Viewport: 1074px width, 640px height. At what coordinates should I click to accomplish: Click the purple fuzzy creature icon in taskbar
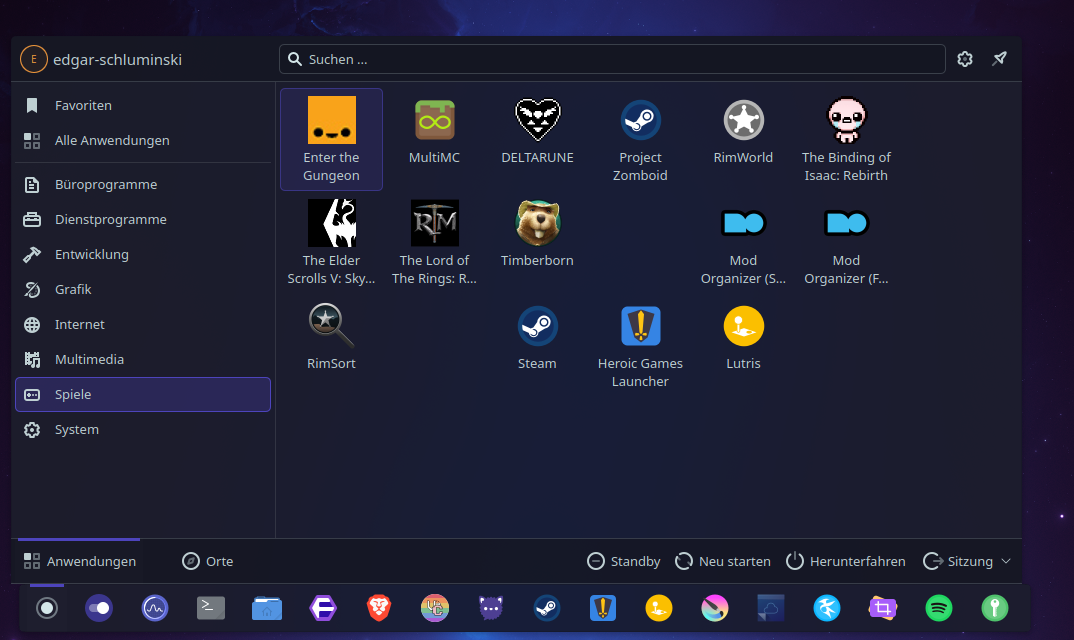pyautogui.click(x=491, y=608)
